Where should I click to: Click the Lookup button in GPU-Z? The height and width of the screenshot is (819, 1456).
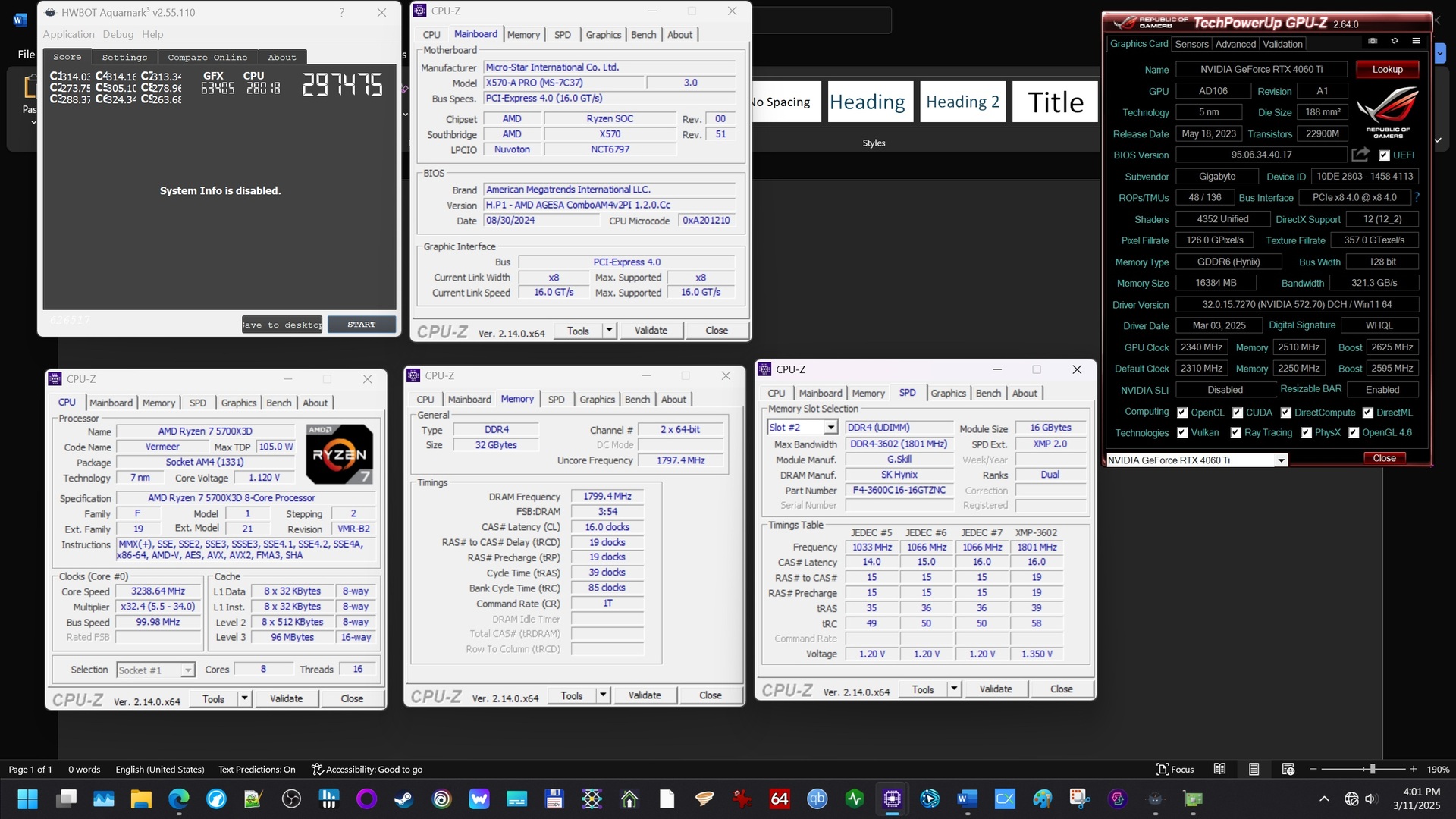(1387, 69)
